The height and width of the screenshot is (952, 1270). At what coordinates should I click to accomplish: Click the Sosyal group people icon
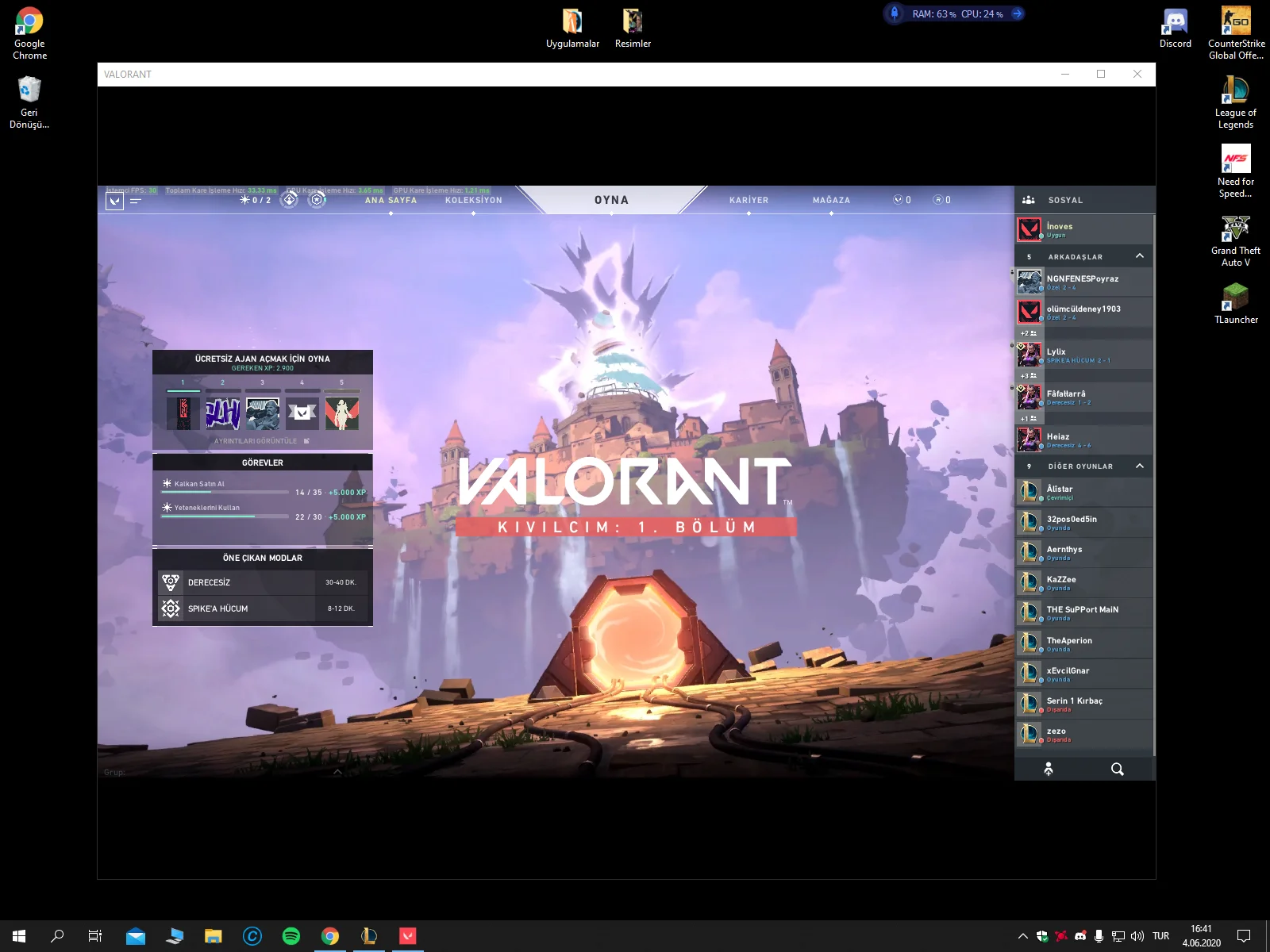pyautogui.click(x=1029, y=200)
